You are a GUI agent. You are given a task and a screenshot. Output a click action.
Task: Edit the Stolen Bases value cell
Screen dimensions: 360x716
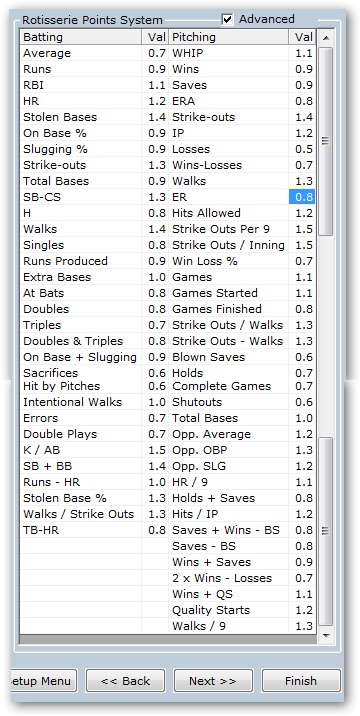pyautogui.click(x=155, y=117)
